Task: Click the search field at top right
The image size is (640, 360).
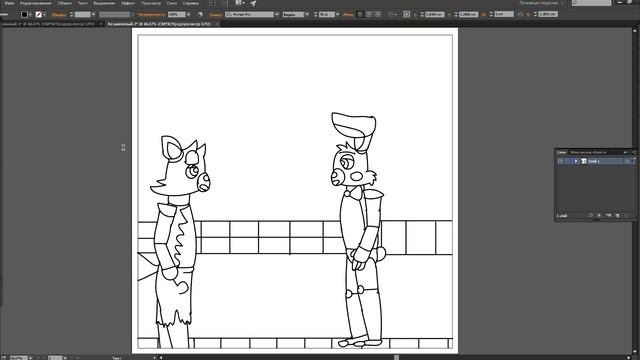Action: click(x=591, y=3)
